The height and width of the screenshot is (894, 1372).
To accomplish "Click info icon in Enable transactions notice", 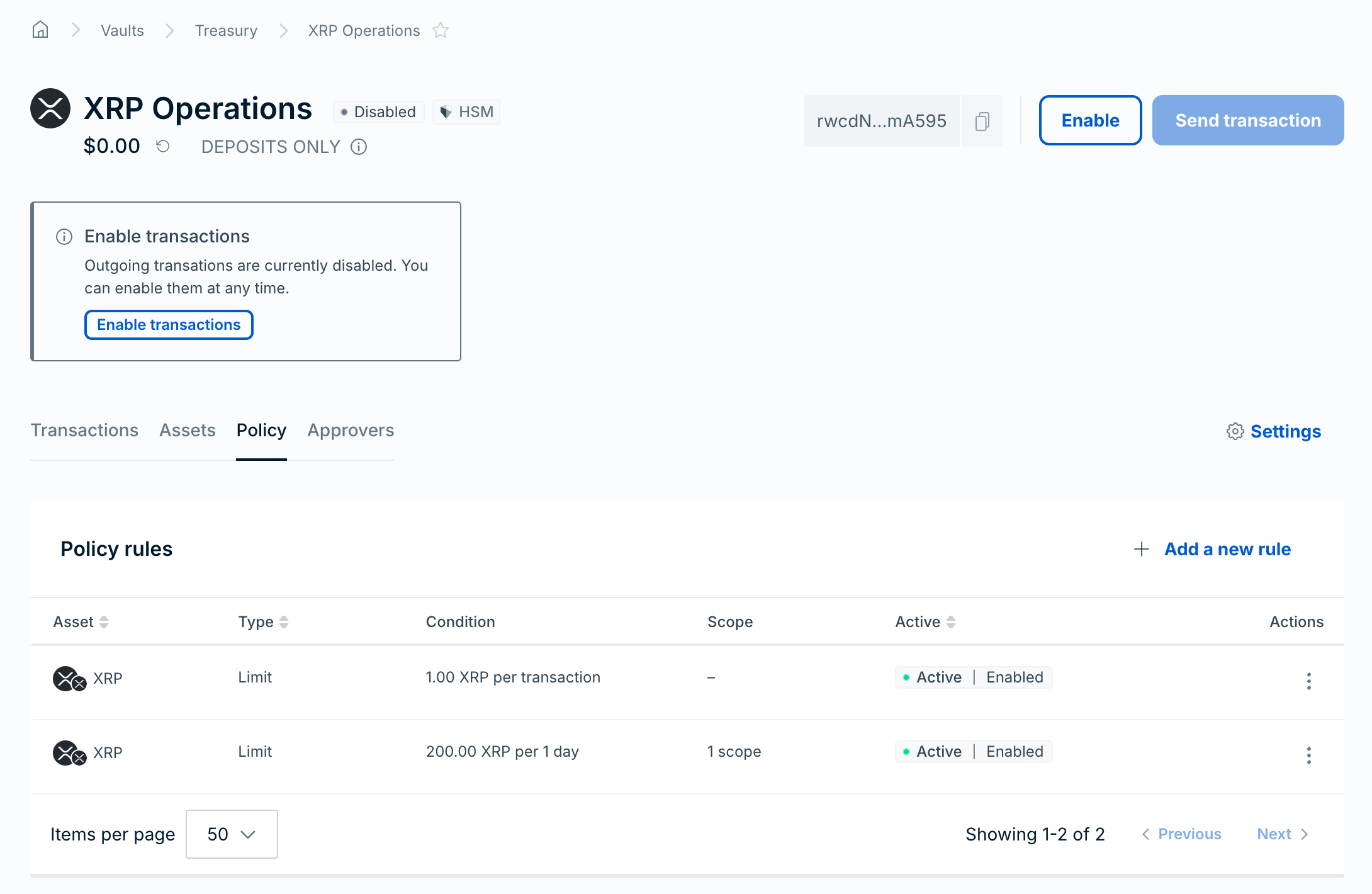I will pyautogui.click(x=64, y=237).
